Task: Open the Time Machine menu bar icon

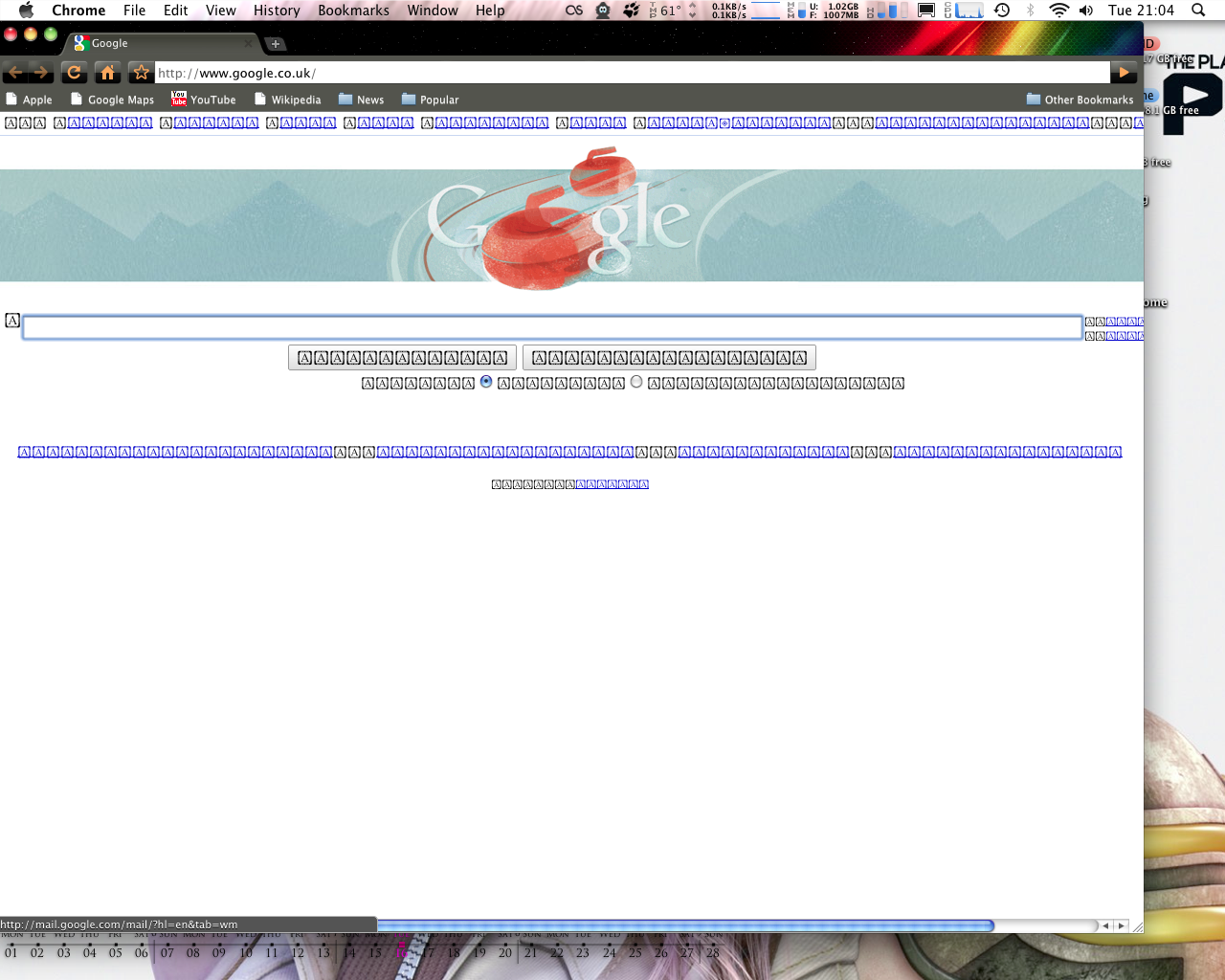Action: tap(1002, 11)
